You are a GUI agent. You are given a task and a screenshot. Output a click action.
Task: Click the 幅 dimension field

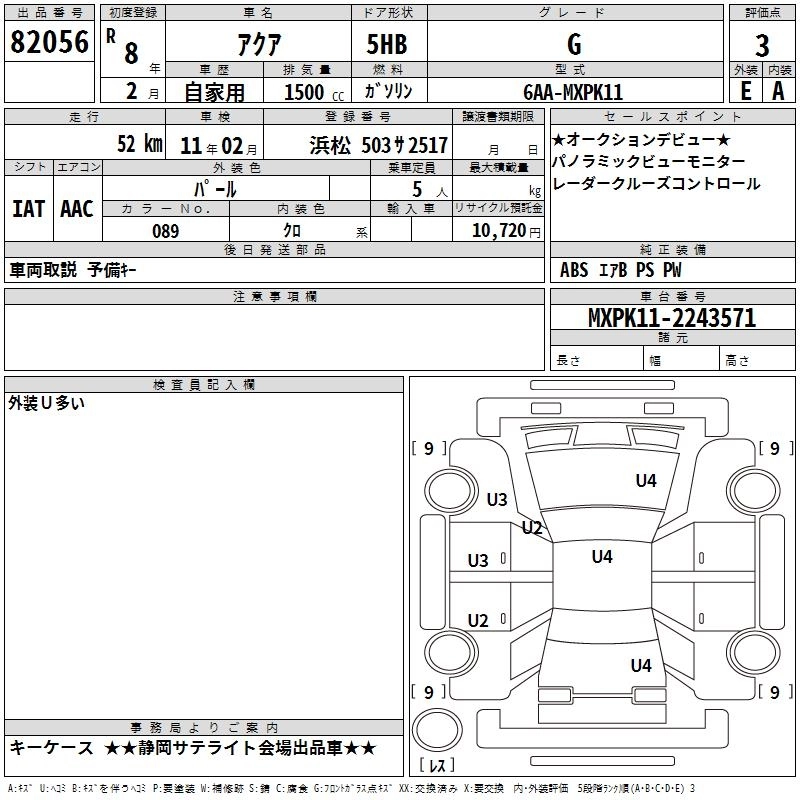tap(681, 358)
